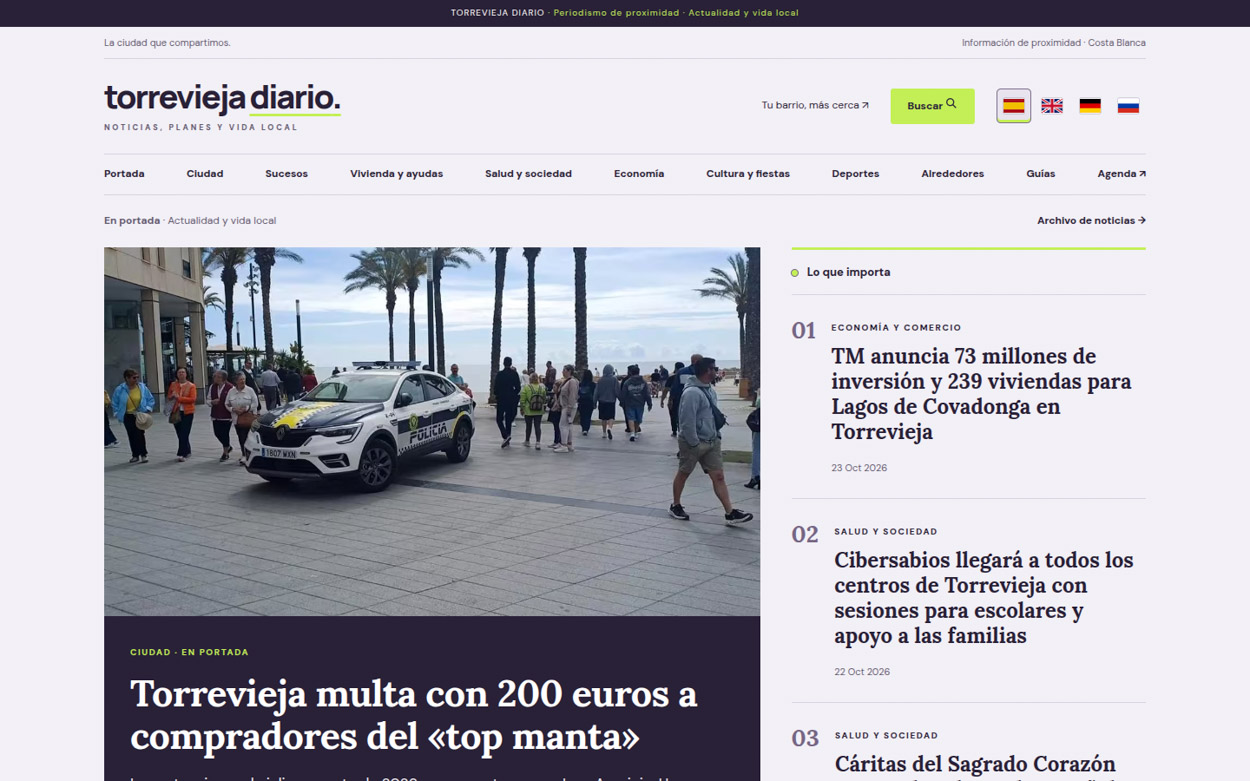The width and height of the screenshot is (1250, 781).
Task: Open Cáritas del Sagrado Corazón article
Action: [975, 765]
